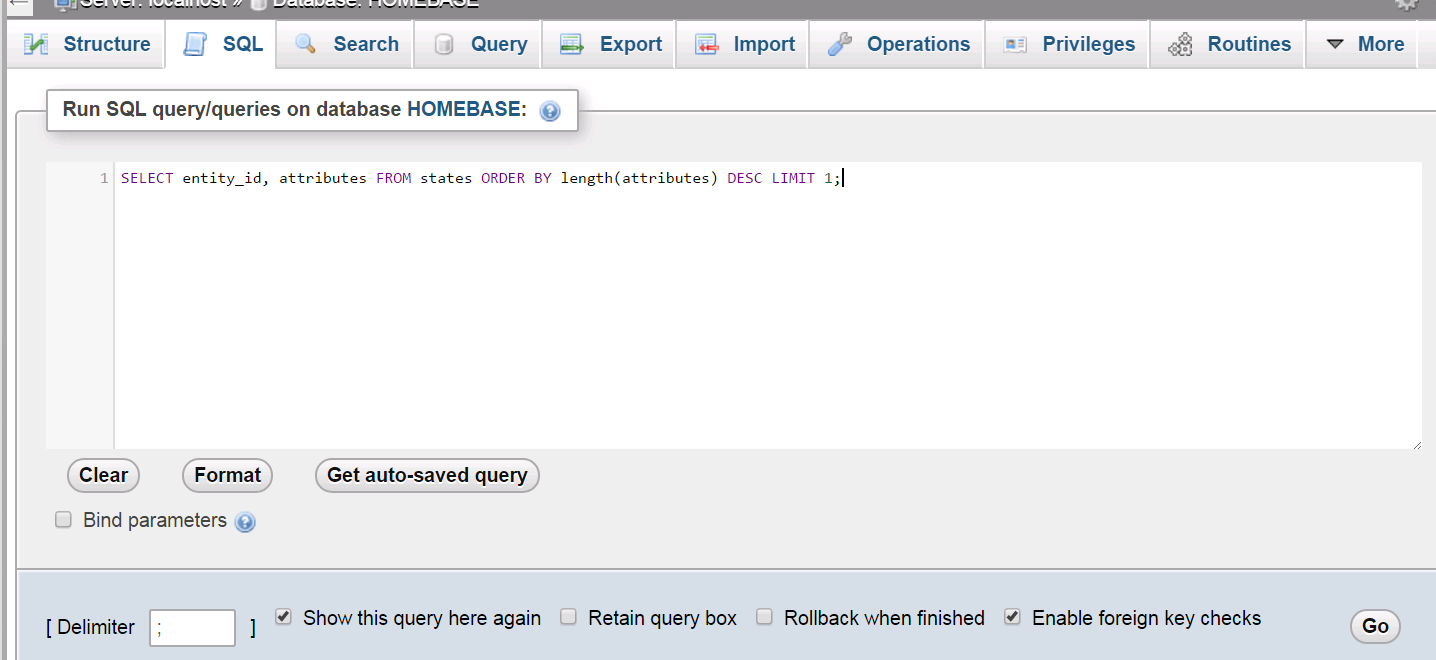The image size is (1436, 660).
Task: Enable Rollback when finished
Action: tap(764, 617)
